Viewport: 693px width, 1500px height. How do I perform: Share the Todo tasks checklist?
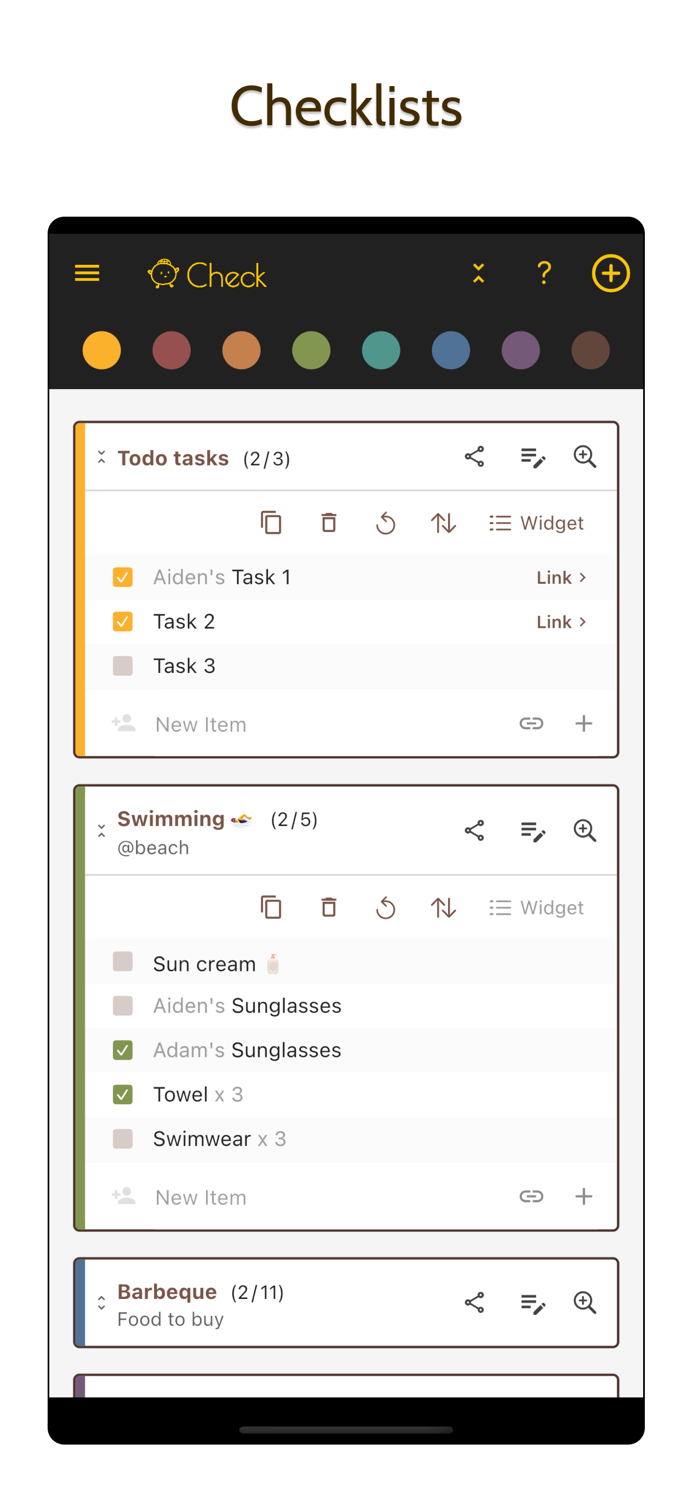tap(474, 456)
